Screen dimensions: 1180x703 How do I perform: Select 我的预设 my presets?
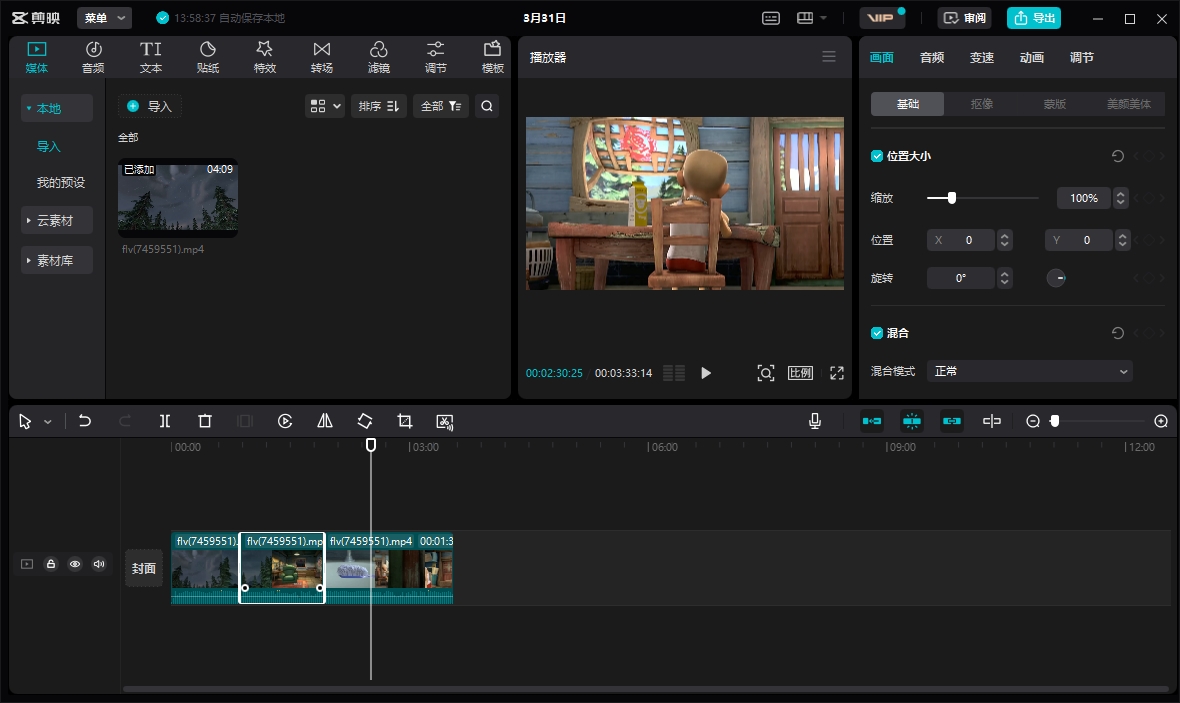click(61, 183)
